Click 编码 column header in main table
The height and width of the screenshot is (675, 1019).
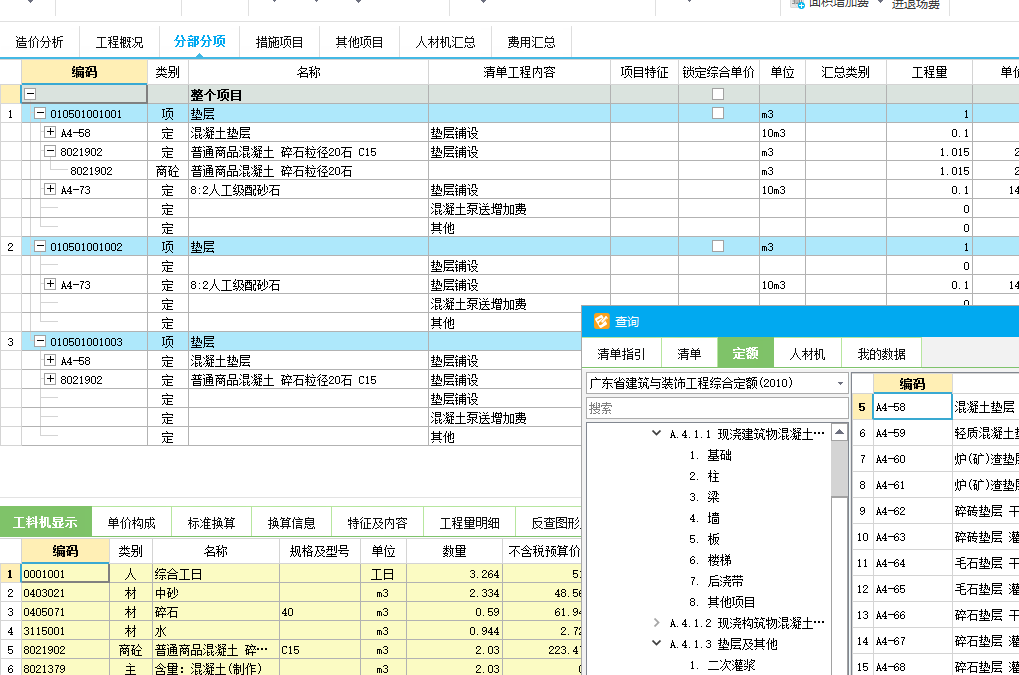click(84, 72)
